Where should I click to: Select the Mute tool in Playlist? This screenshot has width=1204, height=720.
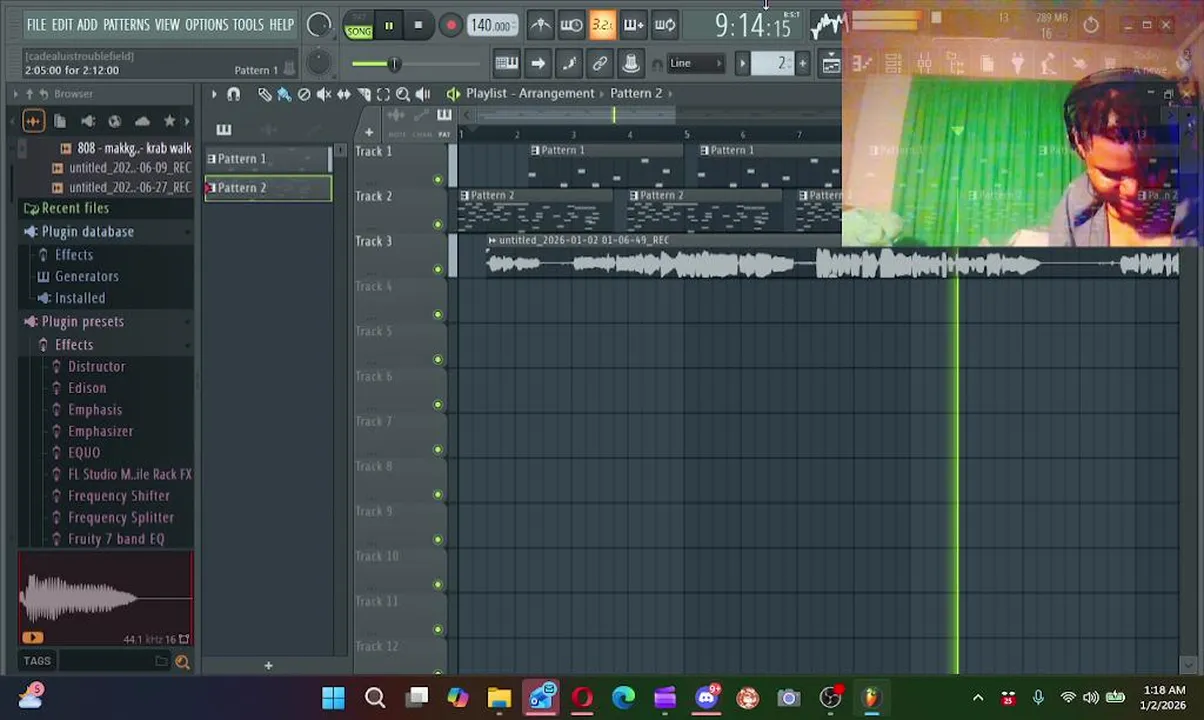[x=324, y=94]
